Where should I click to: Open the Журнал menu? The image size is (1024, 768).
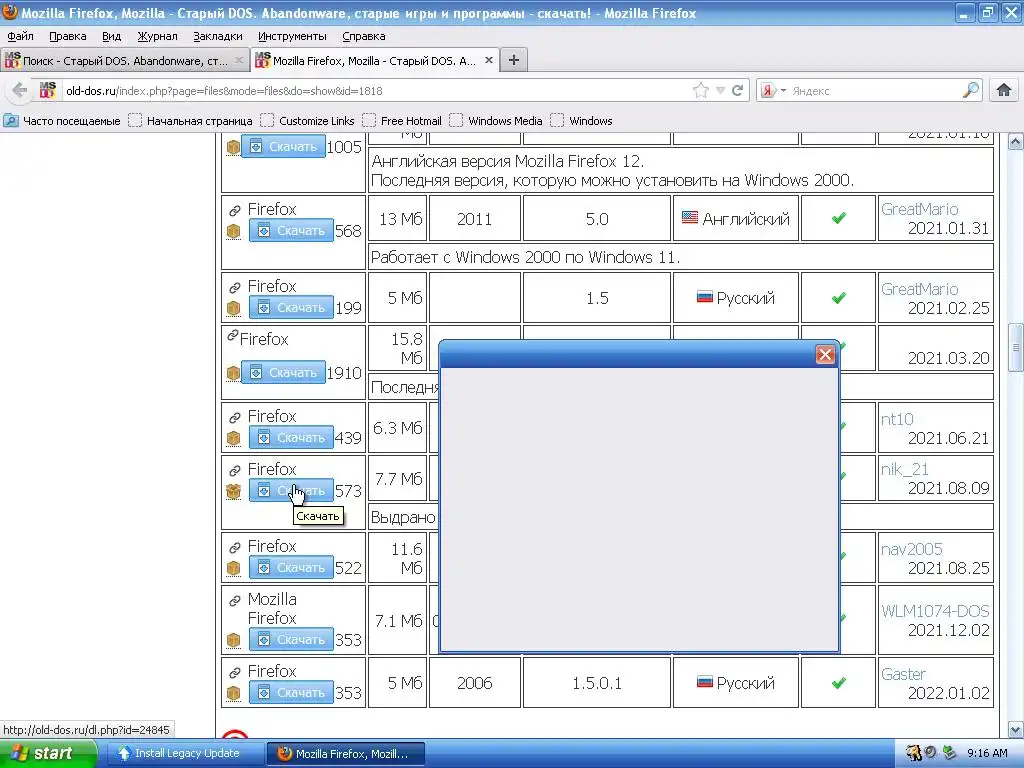157,36
